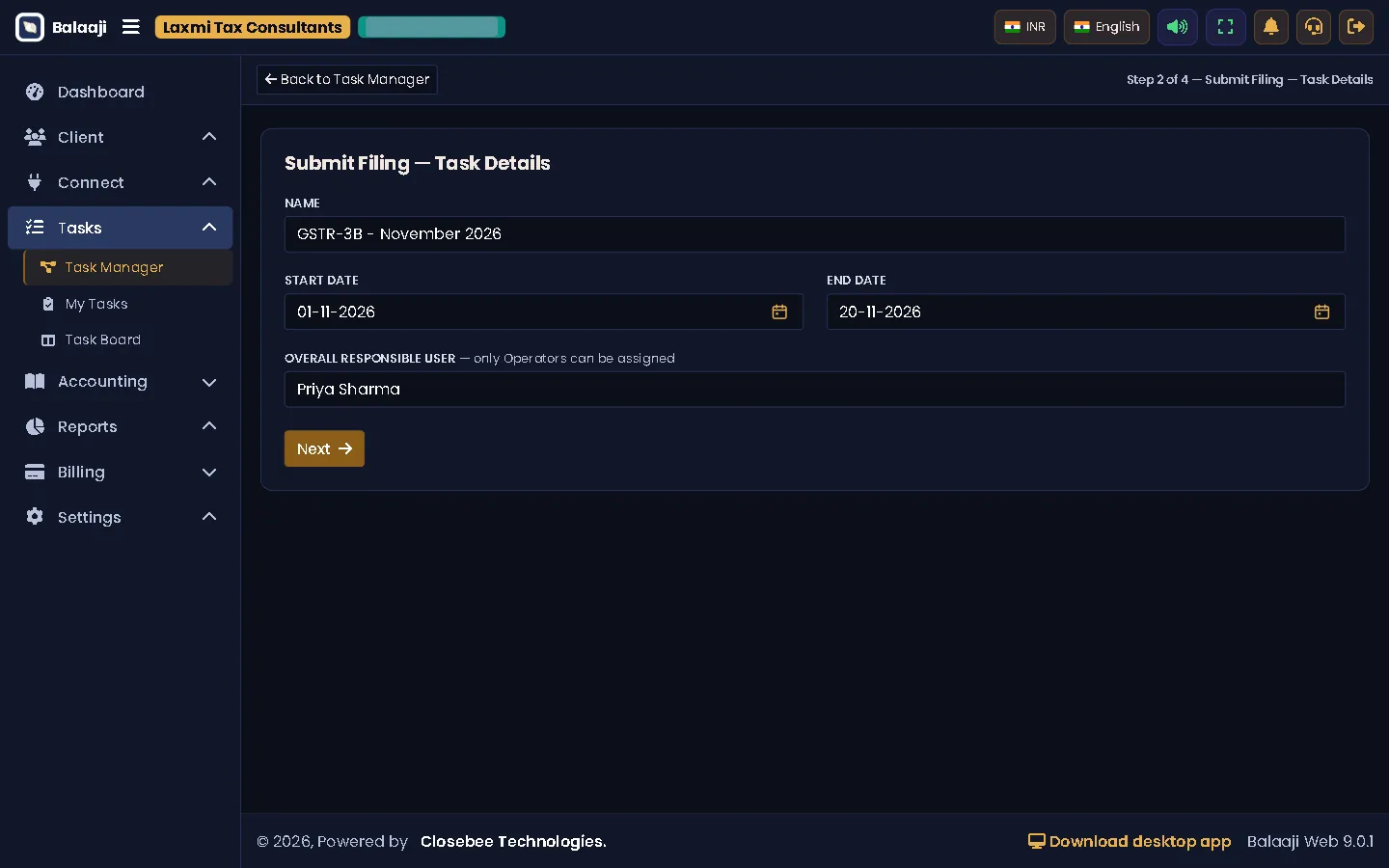Expand the Accounting menu chevron

point(209,382)
